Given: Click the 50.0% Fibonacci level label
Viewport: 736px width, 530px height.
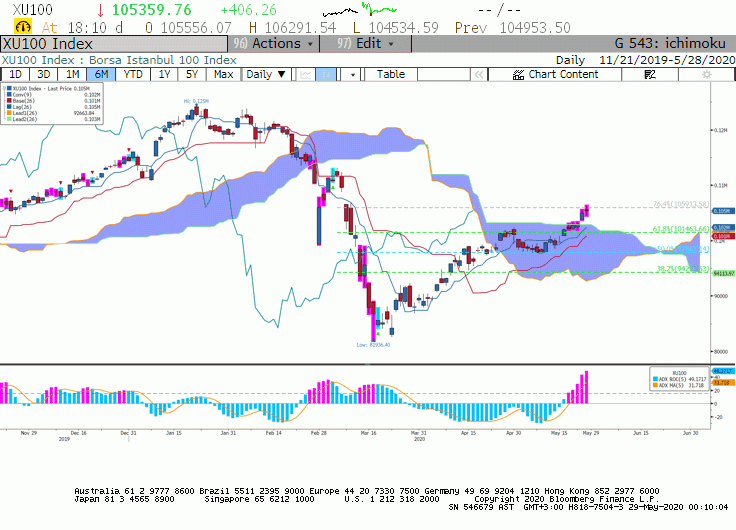Looking at the screenshot, I should click(x=682, y=249).
